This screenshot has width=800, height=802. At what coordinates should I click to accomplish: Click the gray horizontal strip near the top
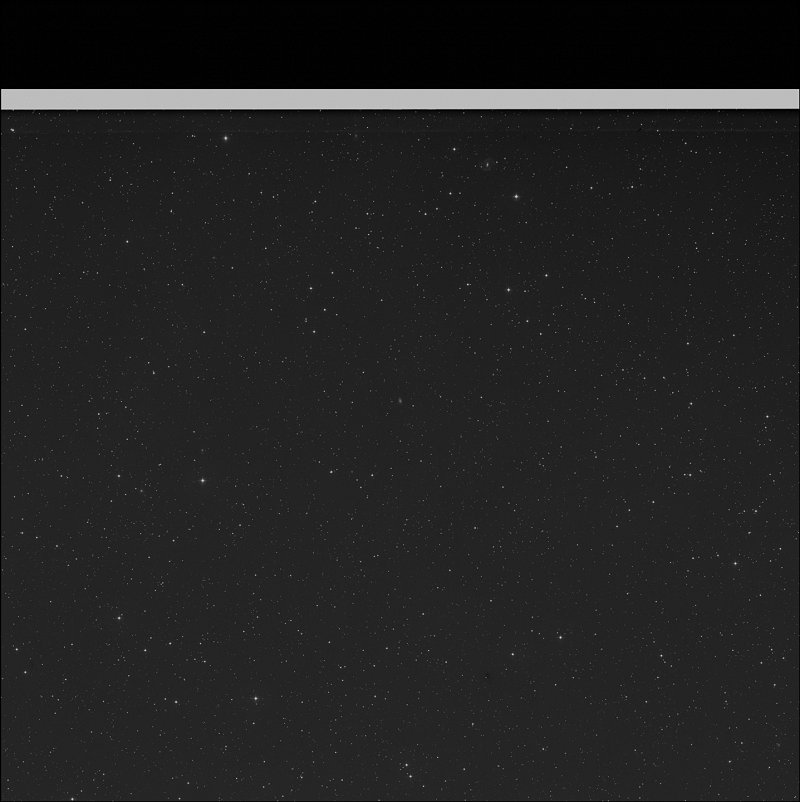tap(400, 98)
